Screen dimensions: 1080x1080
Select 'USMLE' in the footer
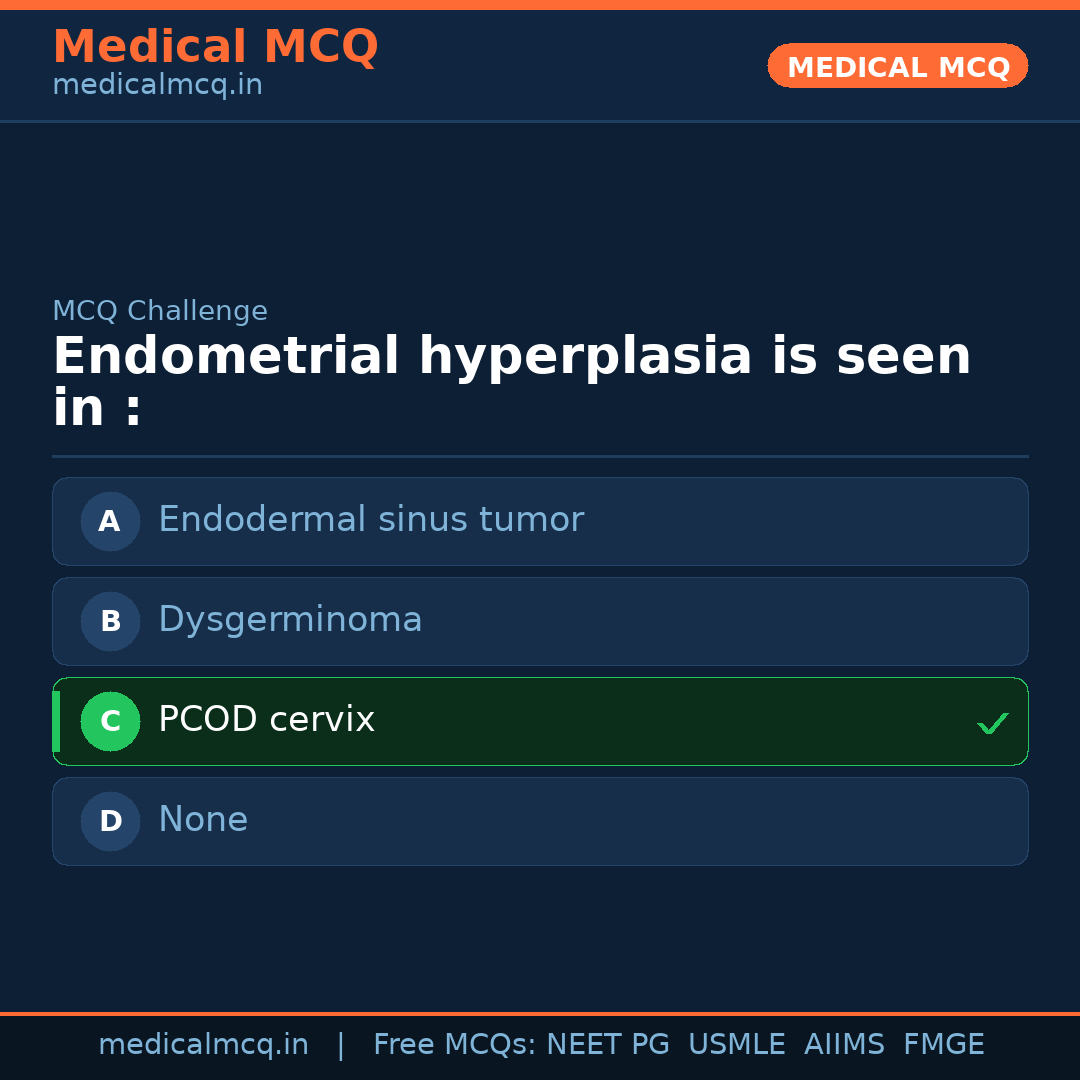coord(736,1045)
